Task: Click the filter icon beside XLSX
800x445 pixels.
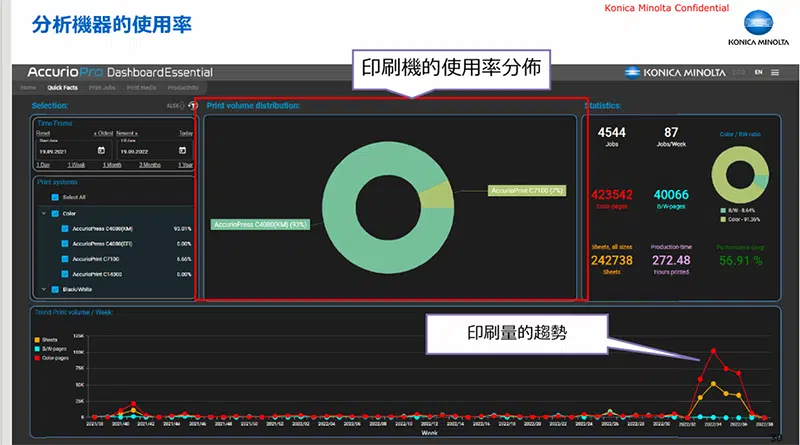Action: (x=192, y=106)
